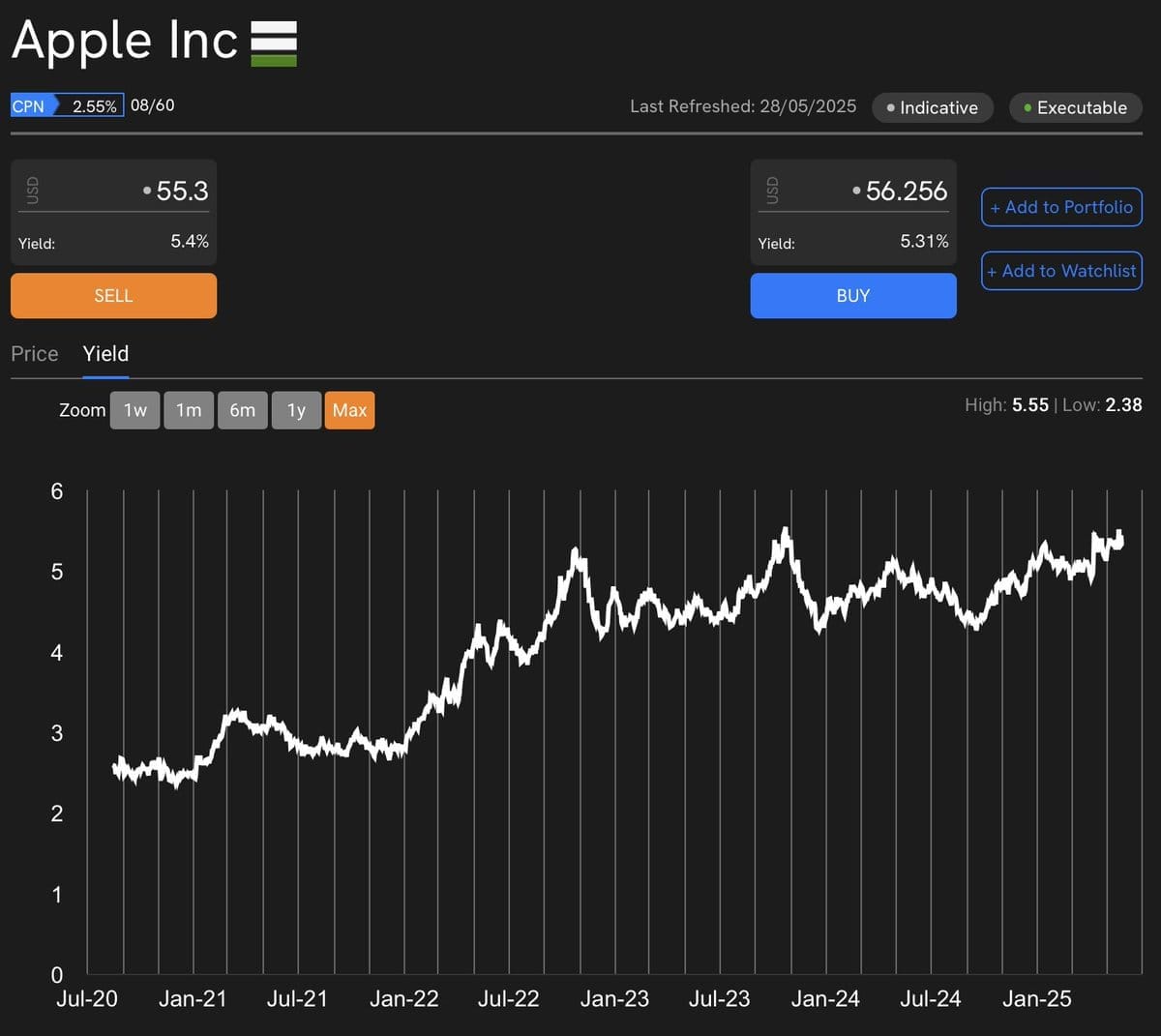Click the striped flag icon beside Apple Inc
The height and width of the screenshot is (1036, 1161).
pos(274,44)
